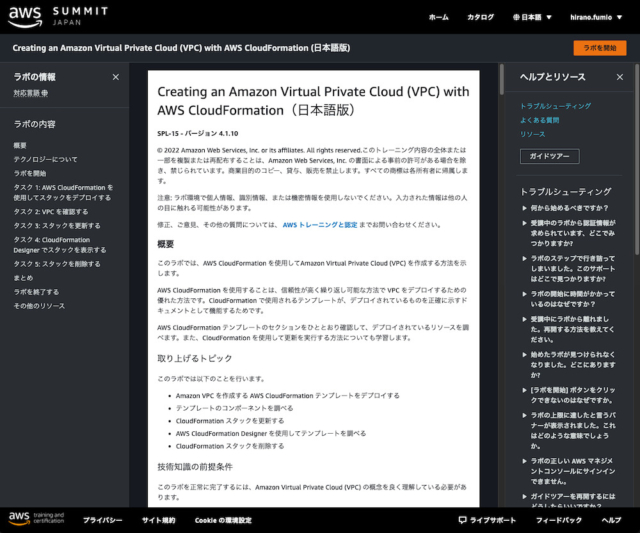Open the 日本語 language dropdown

[x=532, y=17]
